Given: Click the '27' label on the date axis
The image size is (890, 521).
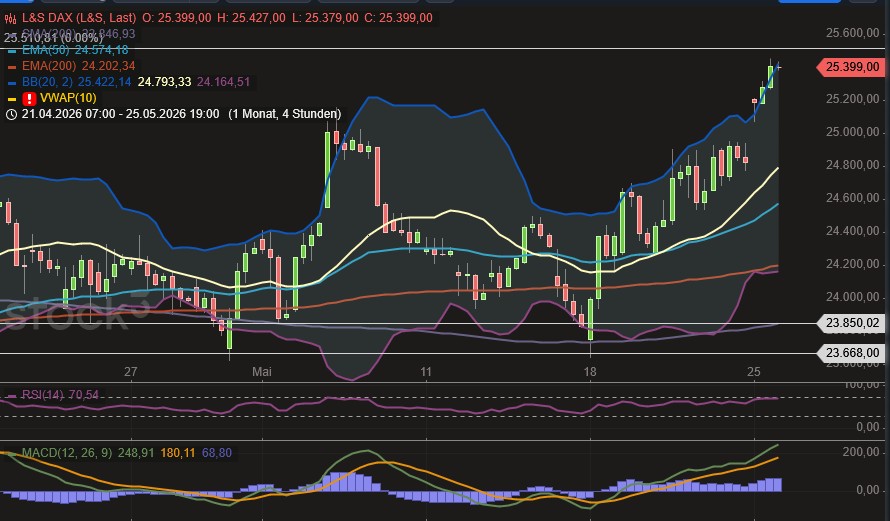Looking at the screenshot, I should click(131, 372).
